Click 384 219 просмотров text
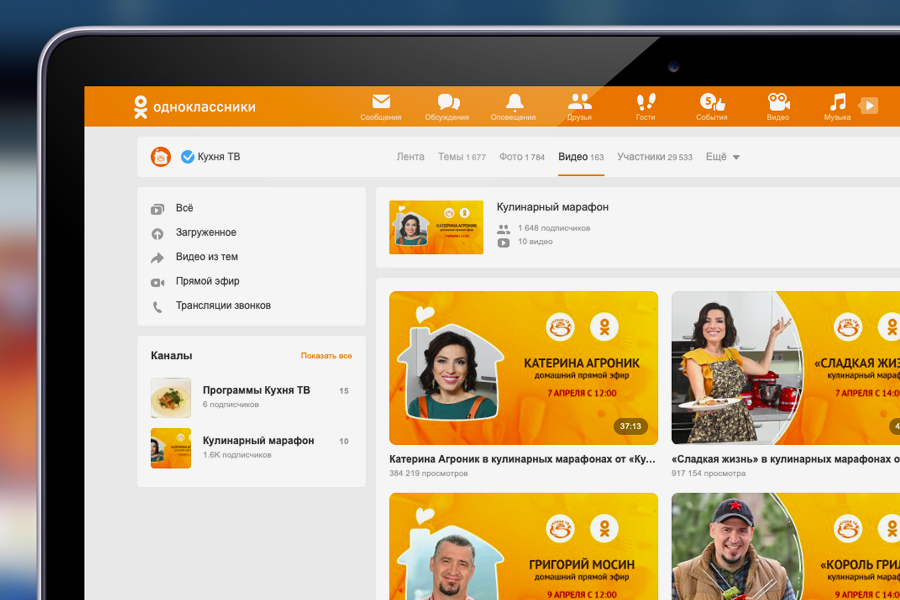 (x=428, y=474)
